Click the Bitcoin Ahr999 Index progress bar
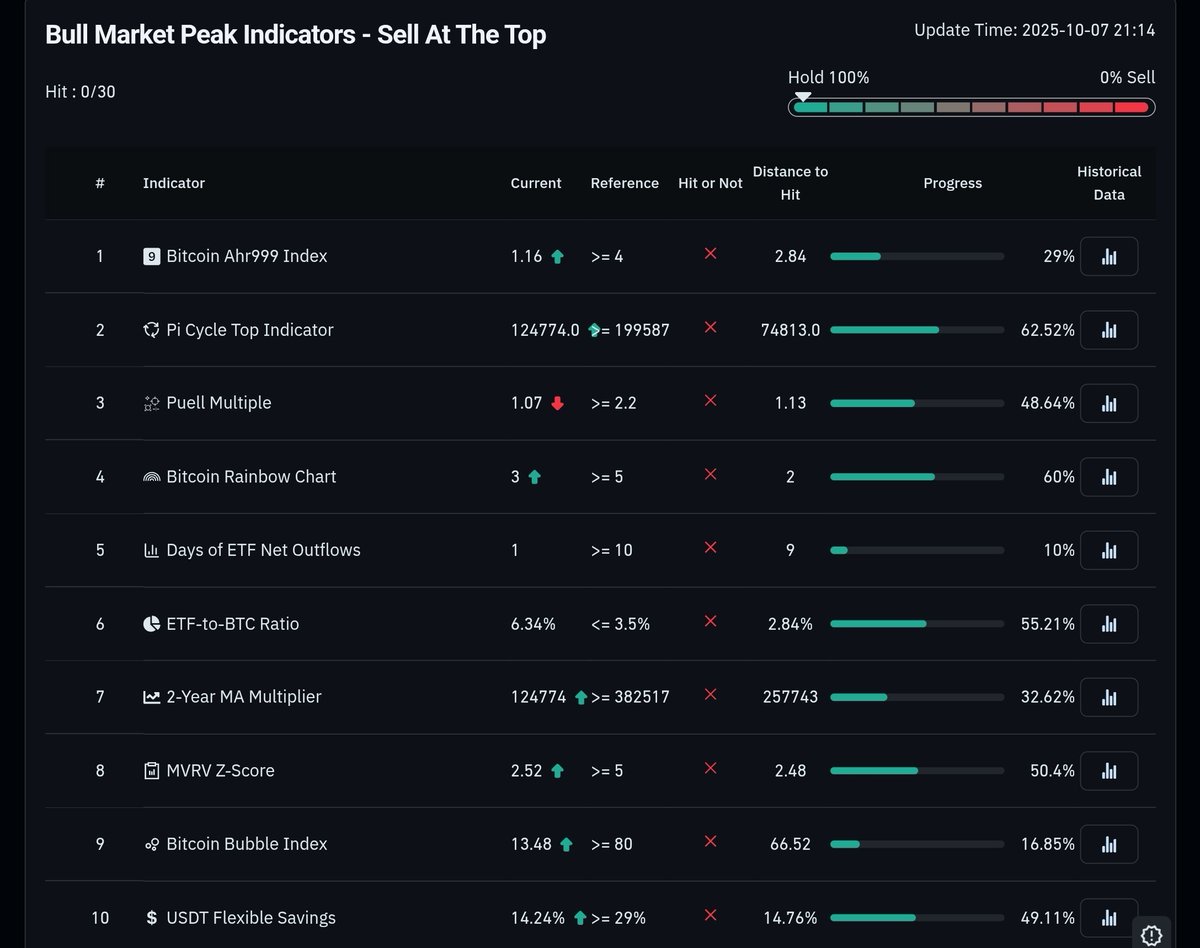1200x948 pixels. pyautogui.click(x=917, y=257)
